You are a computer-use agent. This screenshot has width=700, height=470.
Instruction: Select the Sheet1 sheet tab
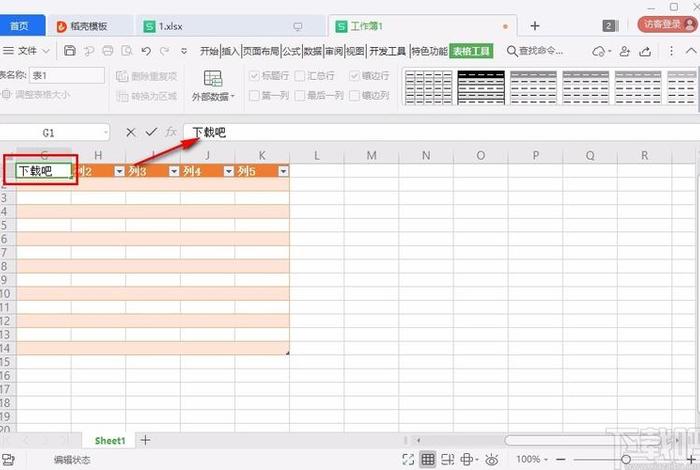click(110, 441)
